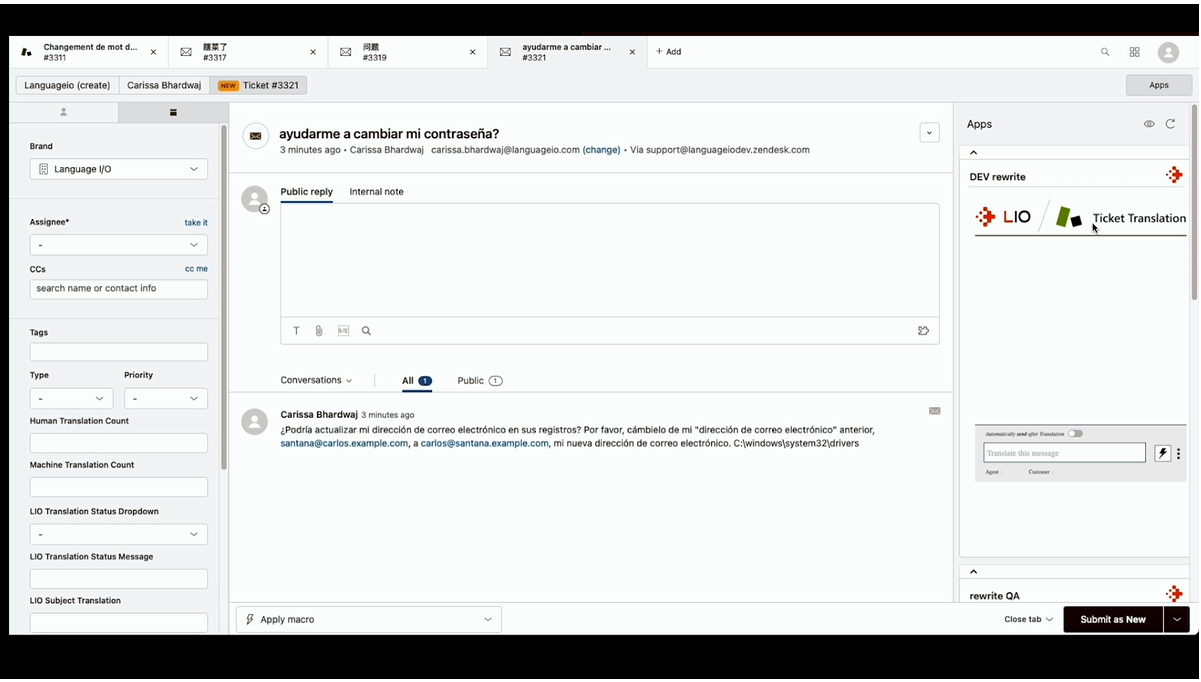
Task: Click the LIO logo icon beside rewrite QA
Action: coord(1174,594)
